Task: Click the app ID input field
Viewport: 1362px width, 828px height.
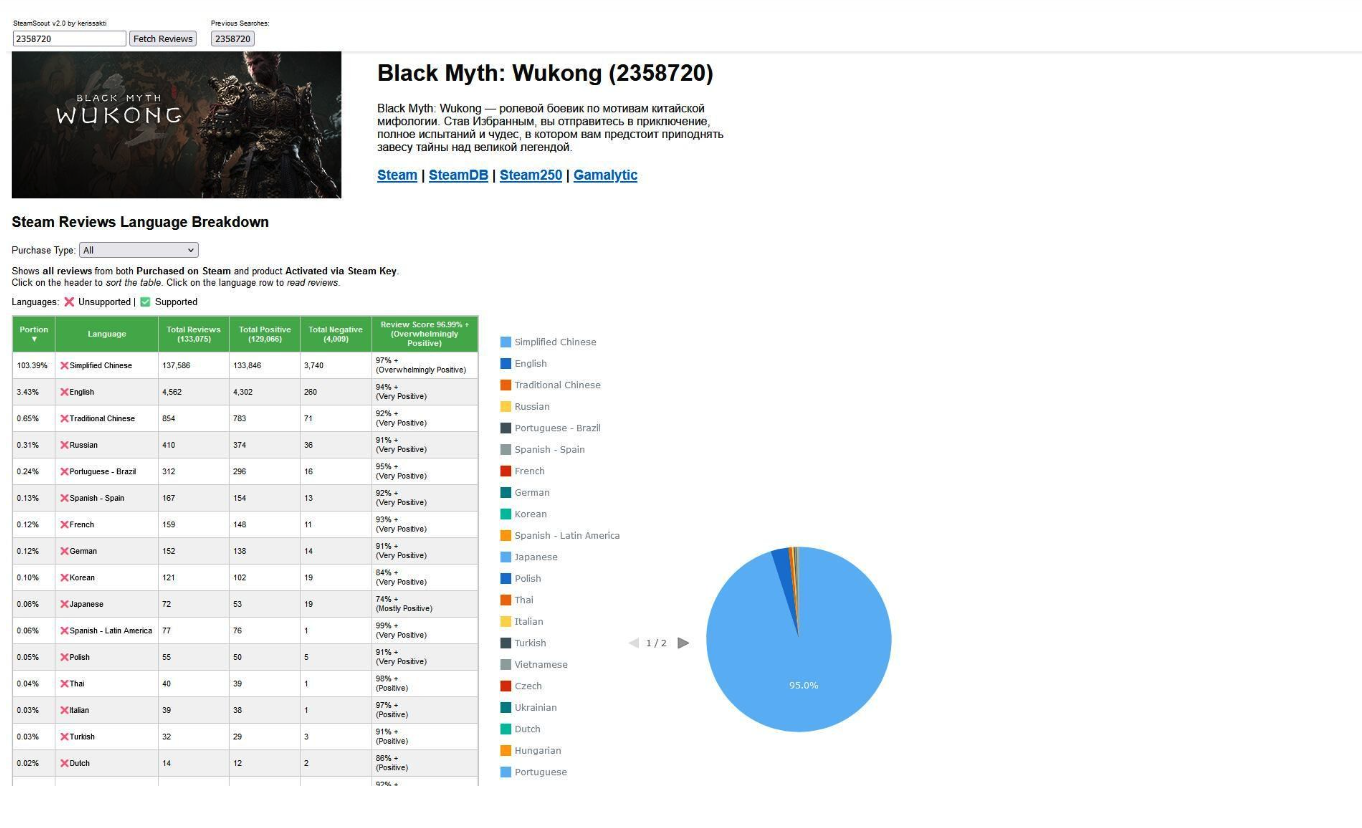Action: click(x=69, y=39)
